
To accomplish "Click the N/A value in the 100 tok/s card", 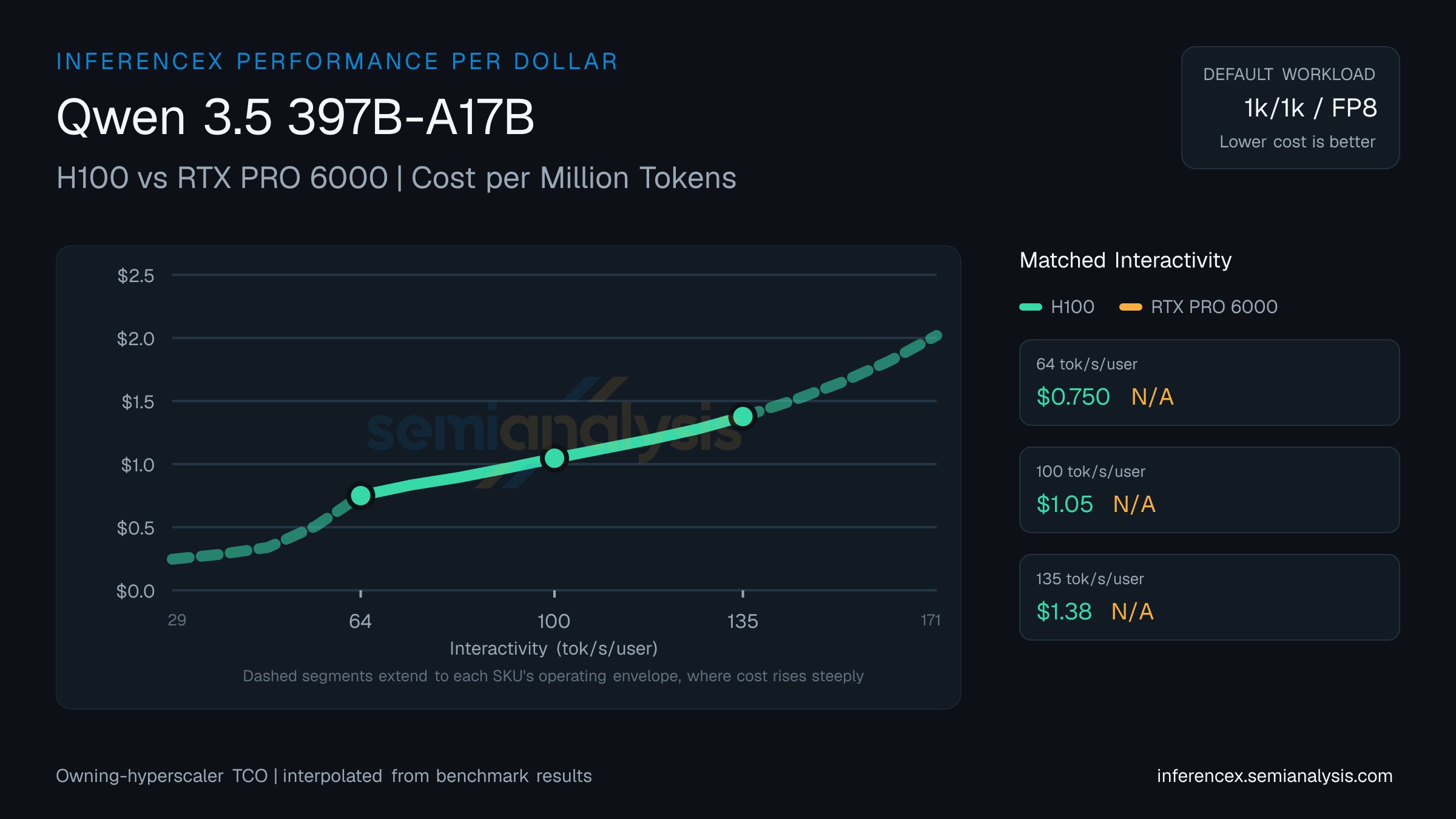I will coord(1134,504).
